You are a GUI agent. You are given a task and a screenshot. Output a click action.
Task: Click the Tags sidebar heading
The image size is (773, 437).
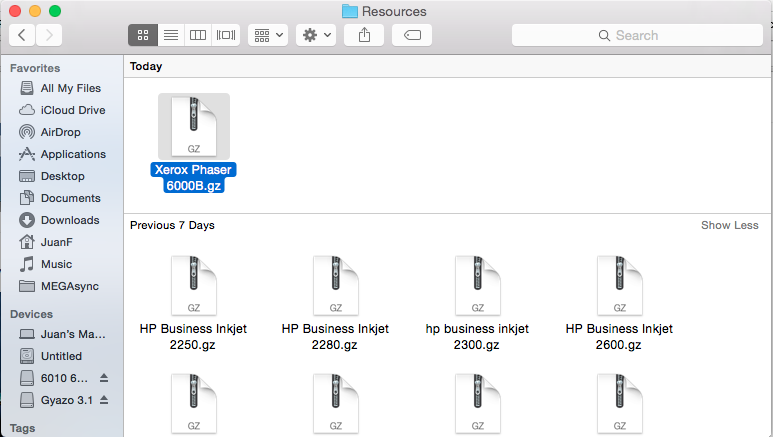(x=22, y=428)
